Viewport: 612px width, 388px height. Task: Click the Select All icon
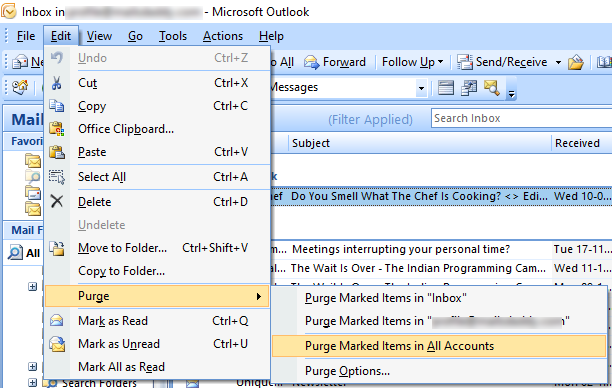57,177
